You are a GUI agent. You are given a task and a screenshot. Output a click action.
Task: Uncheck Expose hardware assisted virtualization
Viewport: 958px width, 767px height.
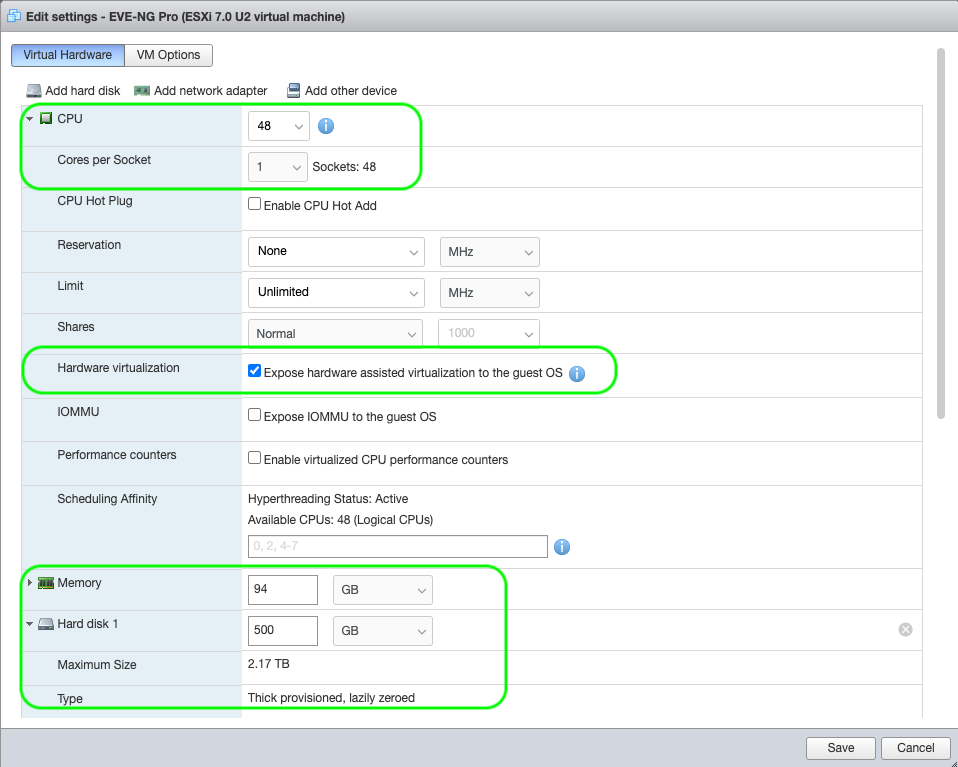click(x=254, y=371)
